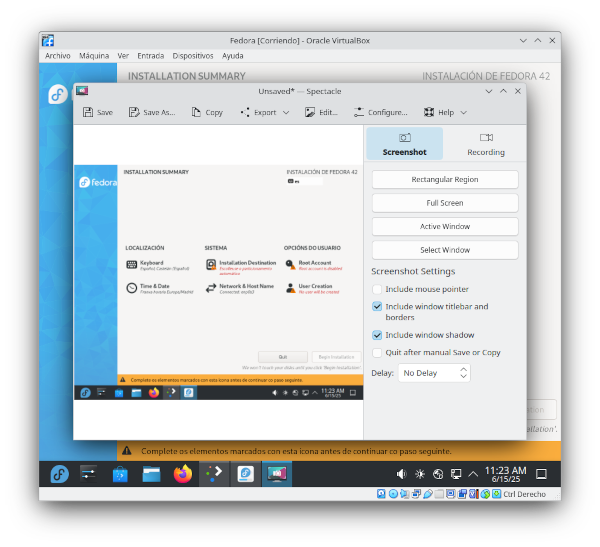Screen dimensions: 600x547
Task: Open the Archivo menu in VirtualBox
Action: click(x=58, y=56)
